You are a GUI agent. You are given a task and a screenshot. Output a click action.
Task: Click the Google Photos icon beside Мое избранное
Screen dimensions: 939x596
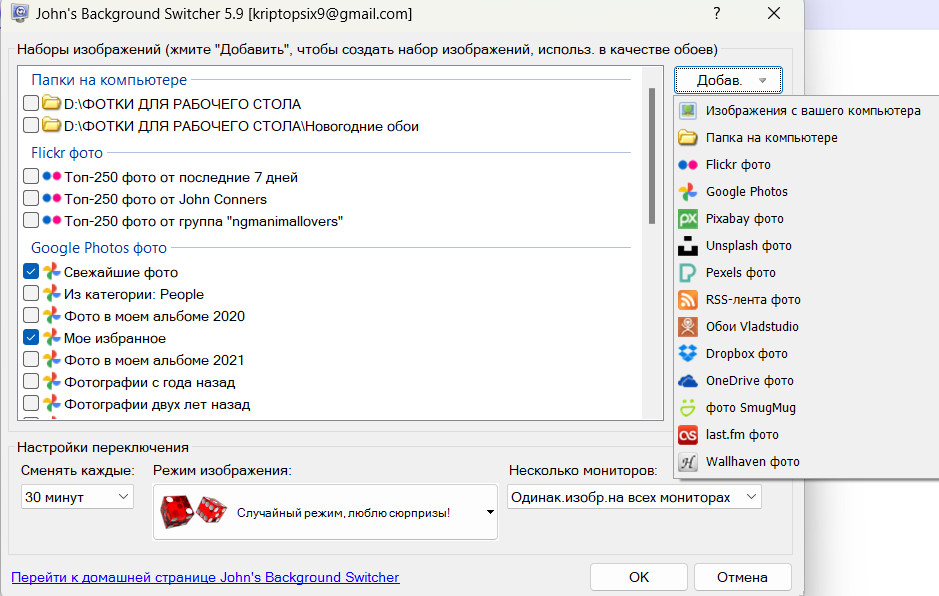click(52, 337)
